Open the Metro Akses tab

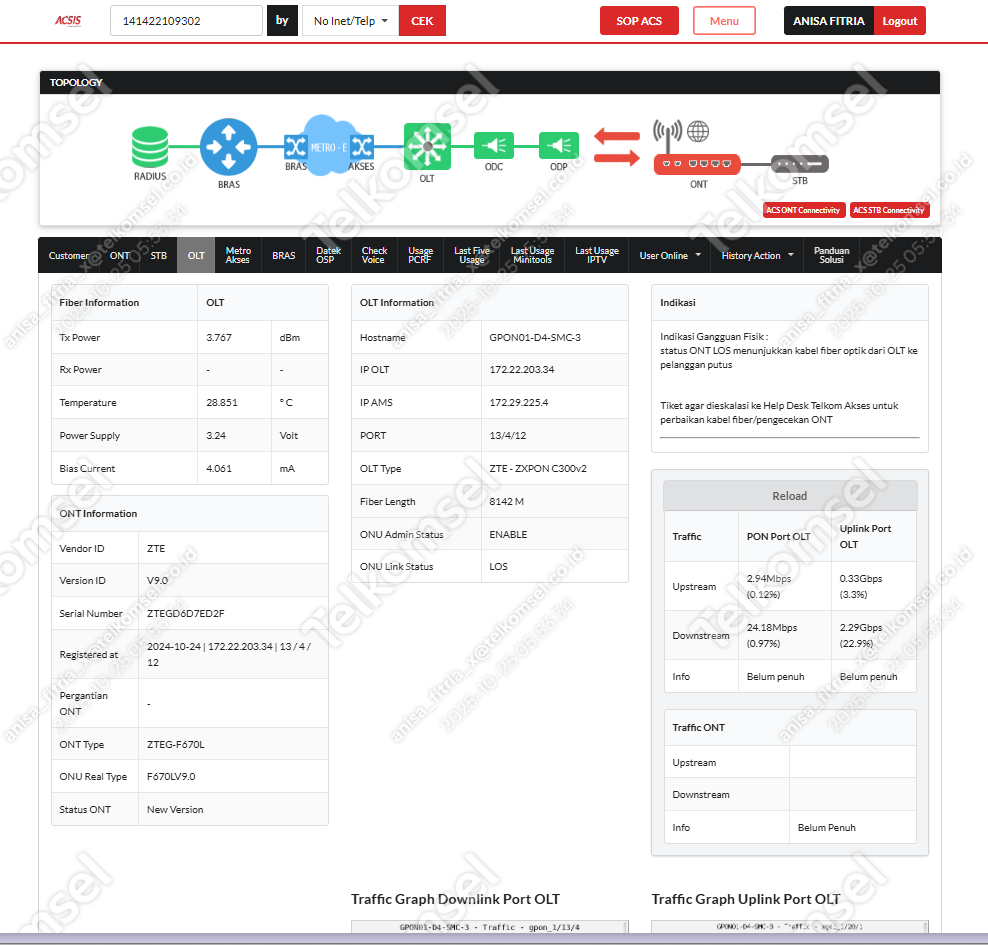pyautogui.click(x=238, y=255)
